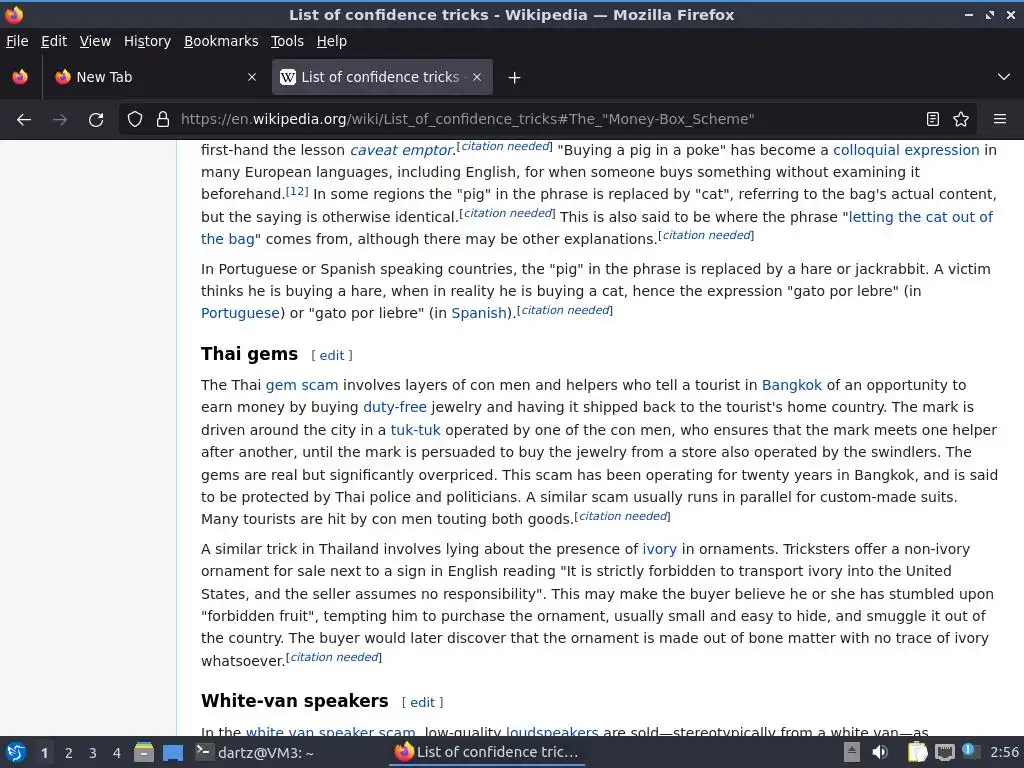Screen dimensions: 1024x768
Task: Open the Firefox hamburger application menu
Action: [1000, 119]
